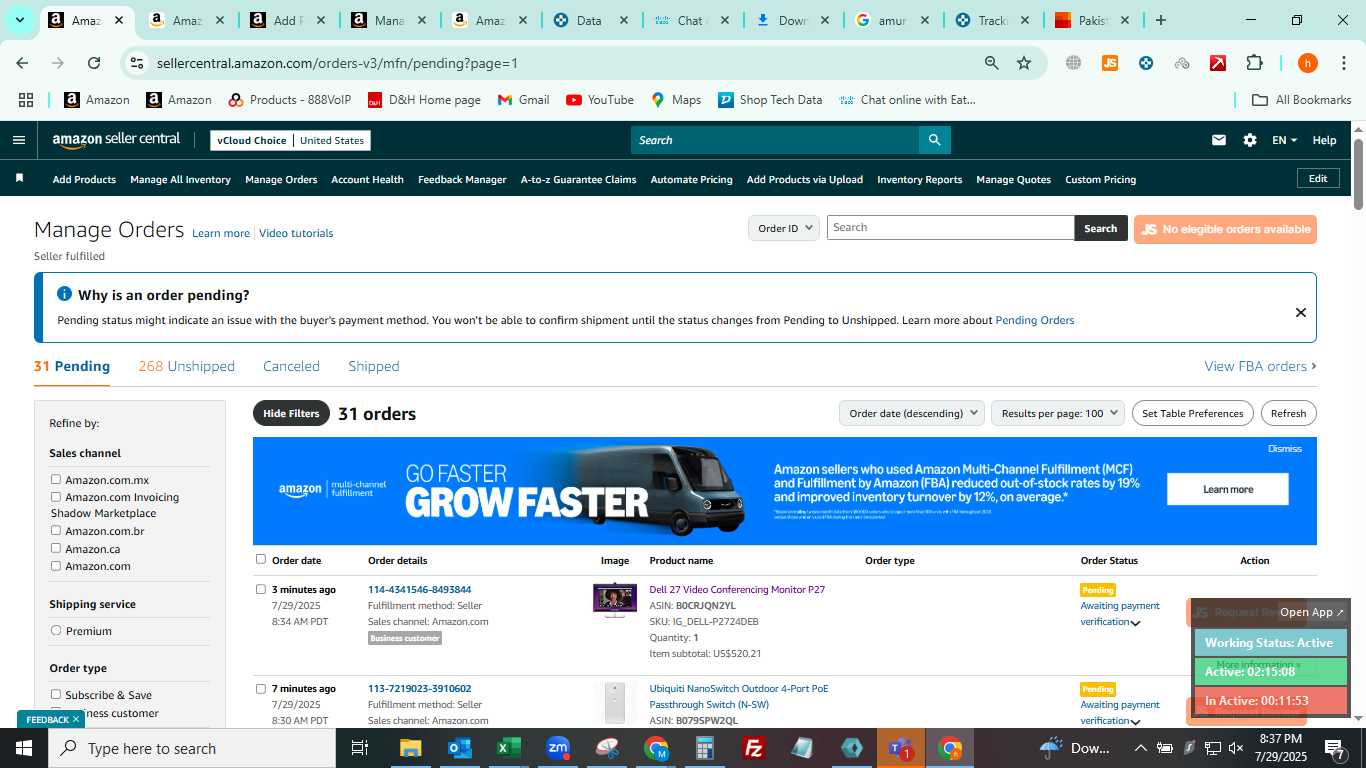Click the orders Refresh button

[x=1288, y=413]
